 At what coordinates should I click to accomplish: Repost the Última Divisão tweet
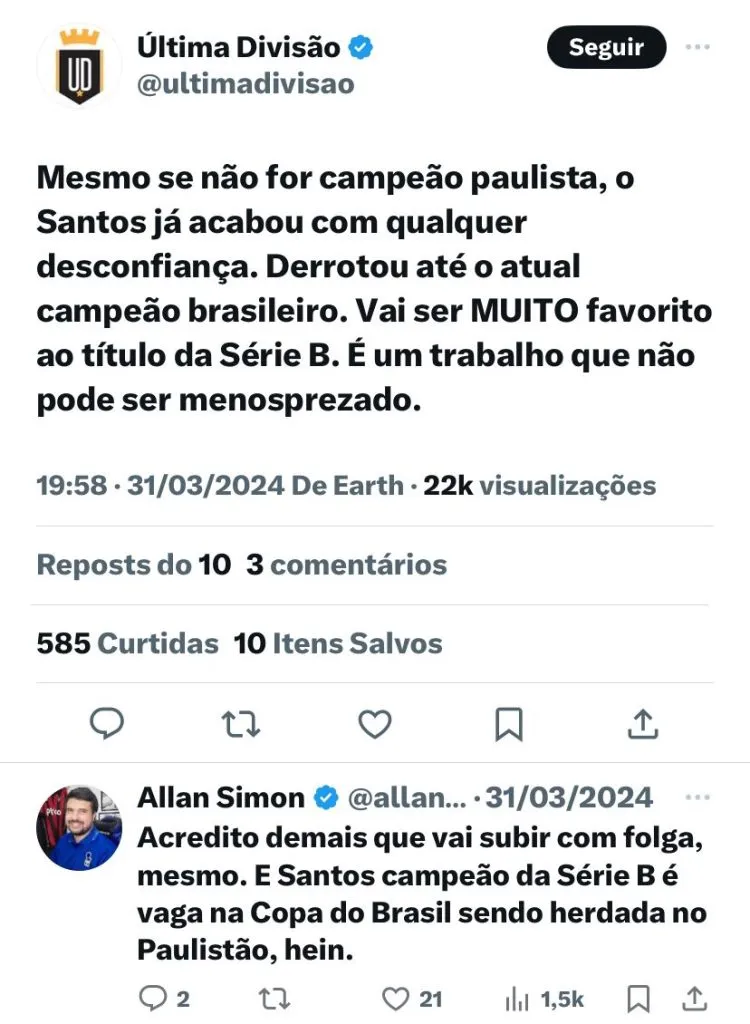(x=241, y=723)
